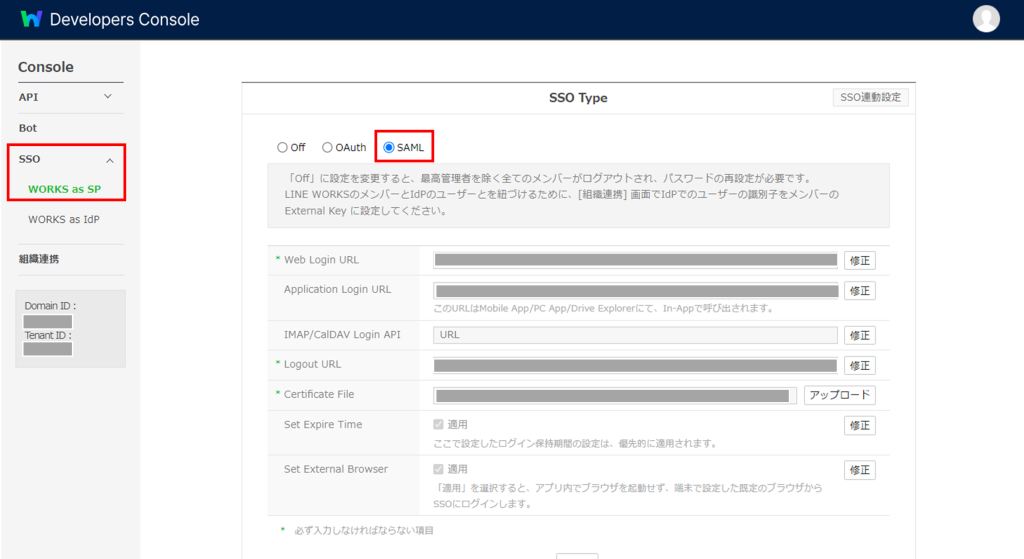Select the OAuth radio button
Viewport: 1024px width, 559px height.
click(327, 147)
